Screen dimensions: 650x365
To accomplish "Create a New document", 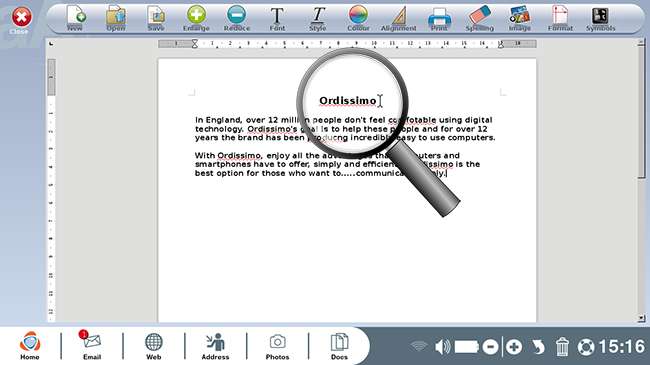I will pyautogui.click(x=75, y=19).
